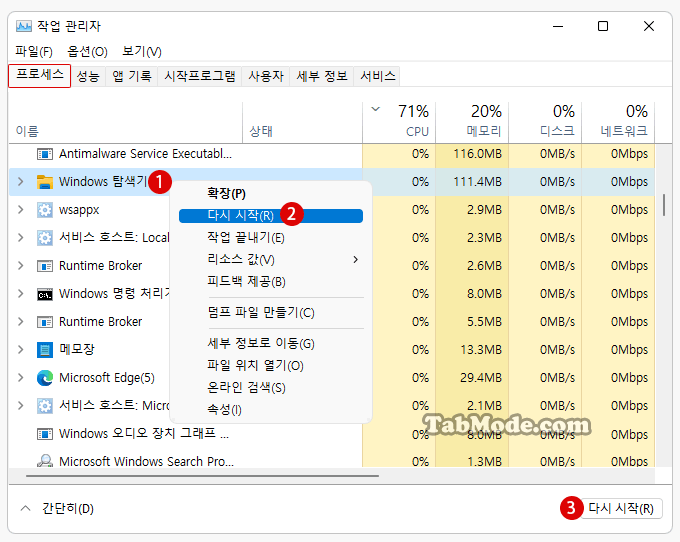
Task: Sort by the 메모리 column header
Action: pos(472,123)
